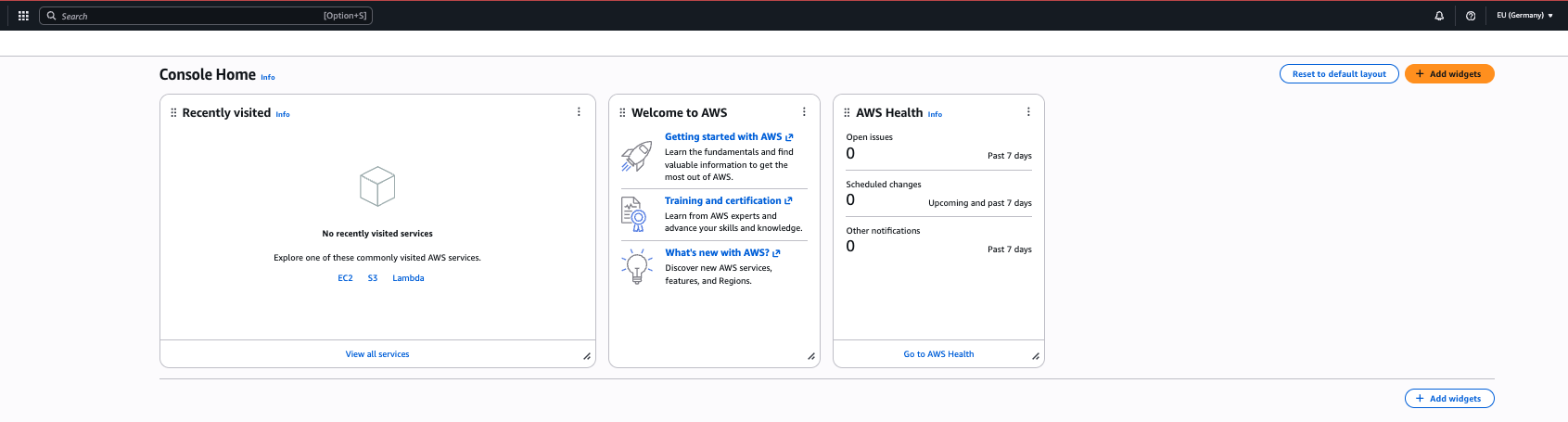
Task: Open AWS Health widget options menu
Action: [x=1028, y=112]
